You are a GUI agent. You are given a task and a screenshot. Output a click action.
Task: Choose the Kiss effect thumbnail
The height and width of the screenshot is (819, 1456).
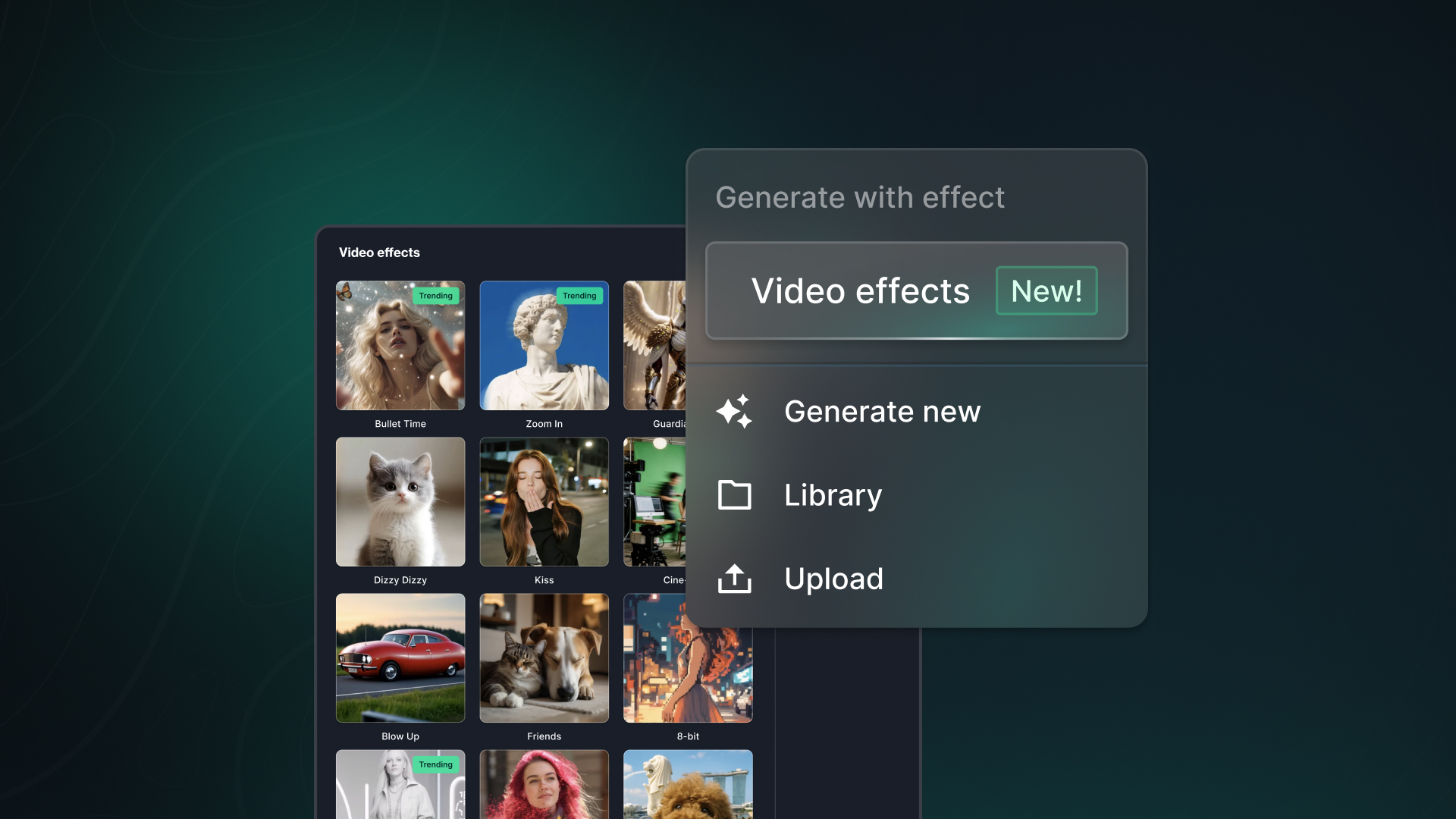544,502
